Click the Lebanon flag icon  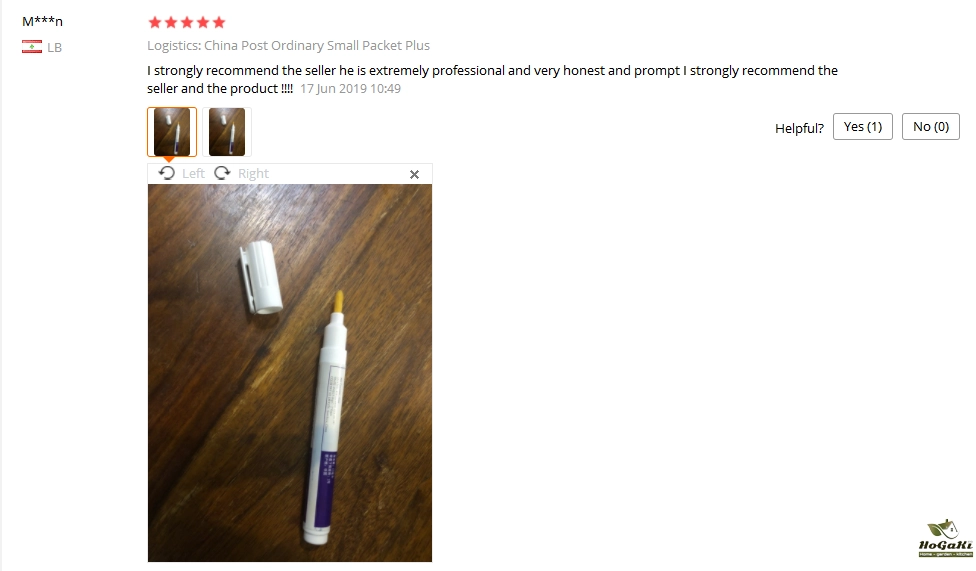[32, 47]
